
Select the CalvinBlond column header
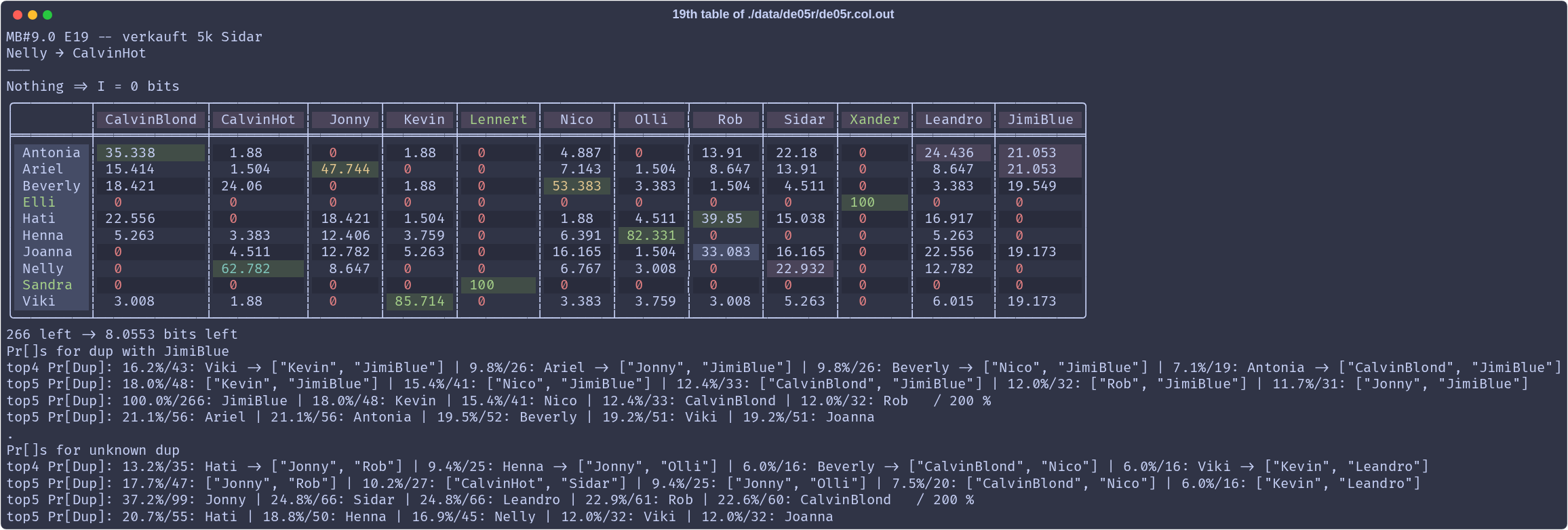click(x=151, y=120)
